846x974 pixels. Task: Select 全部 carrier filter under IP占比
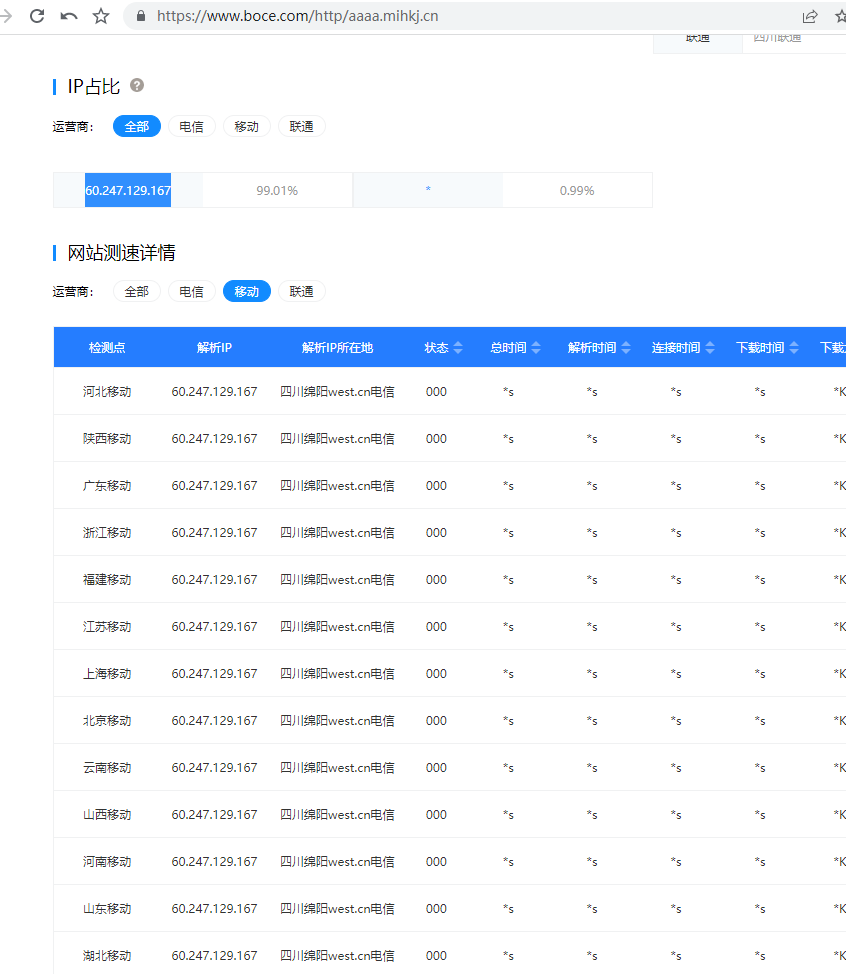[x=137, y=127]
